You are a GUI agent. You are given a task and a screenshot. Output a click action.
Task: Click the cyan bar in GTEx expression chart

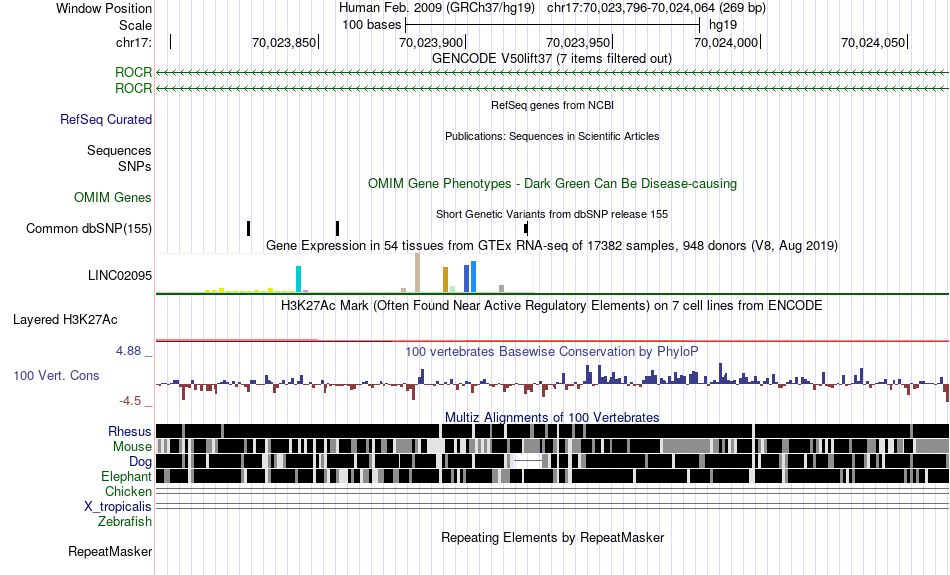coord(298,279)
